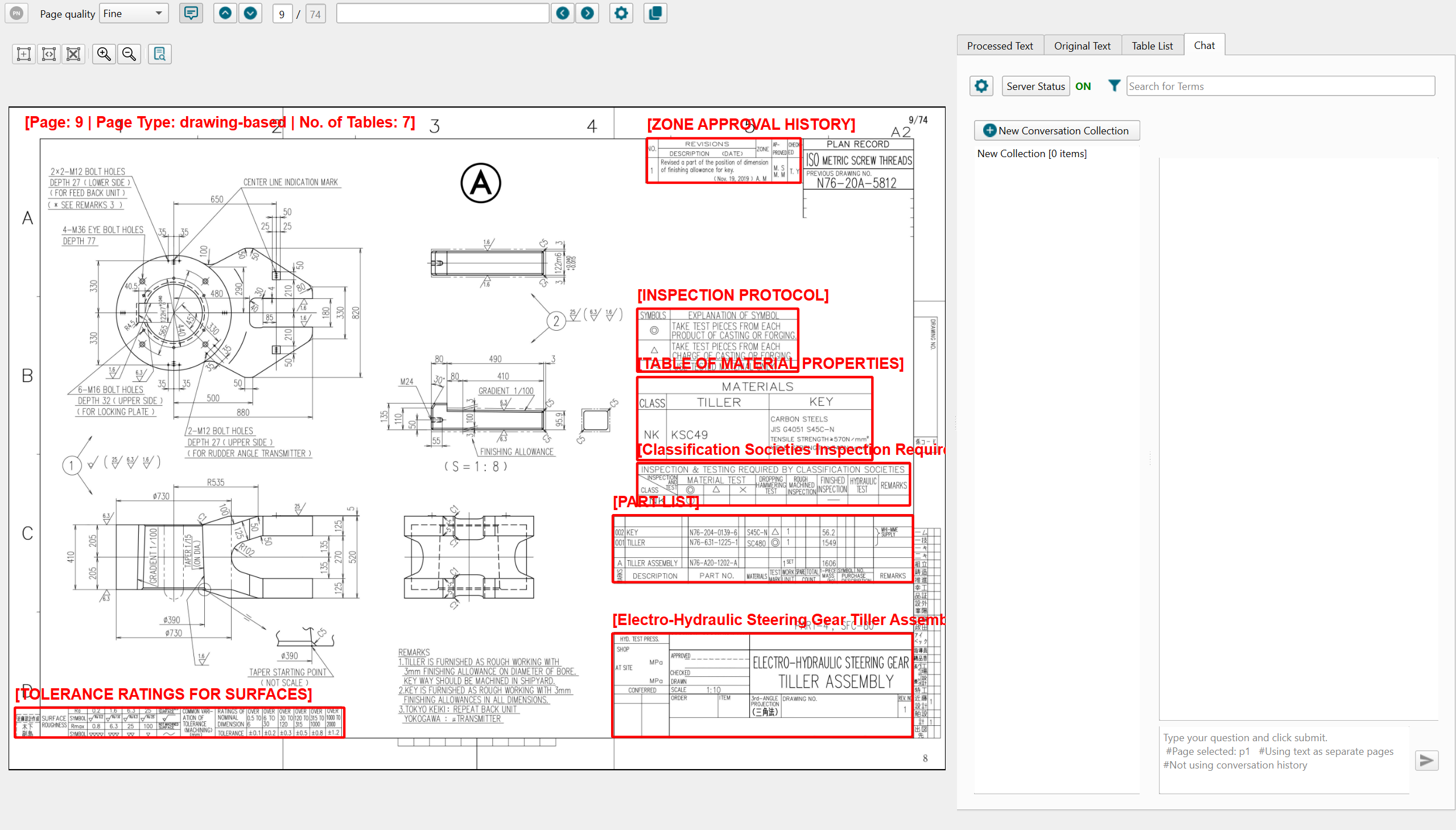Open chat settings gear icon
1456x830 pixels.
(x=981, y=86)
